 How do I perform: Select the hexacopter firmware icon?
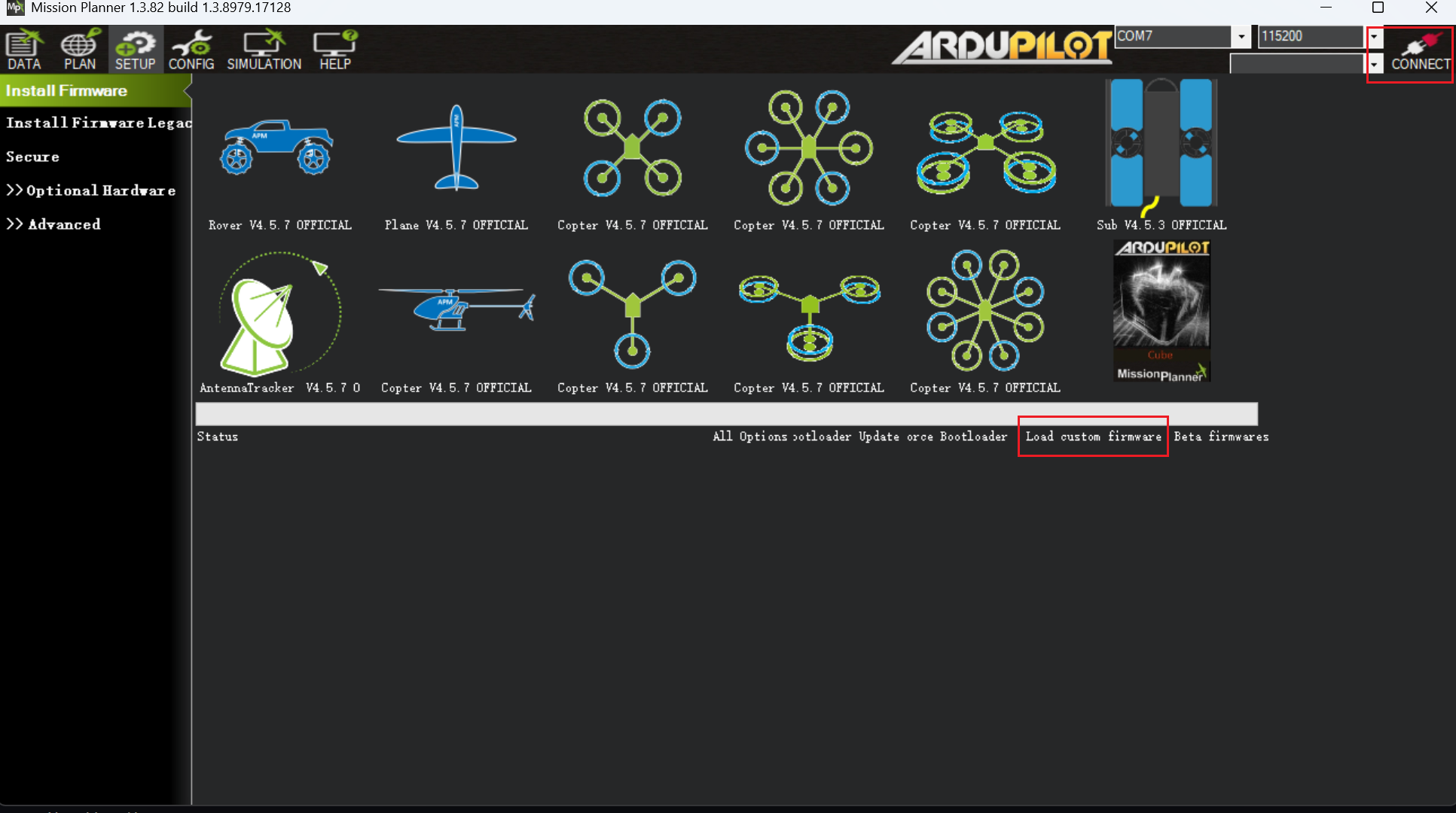click(808, 148)
